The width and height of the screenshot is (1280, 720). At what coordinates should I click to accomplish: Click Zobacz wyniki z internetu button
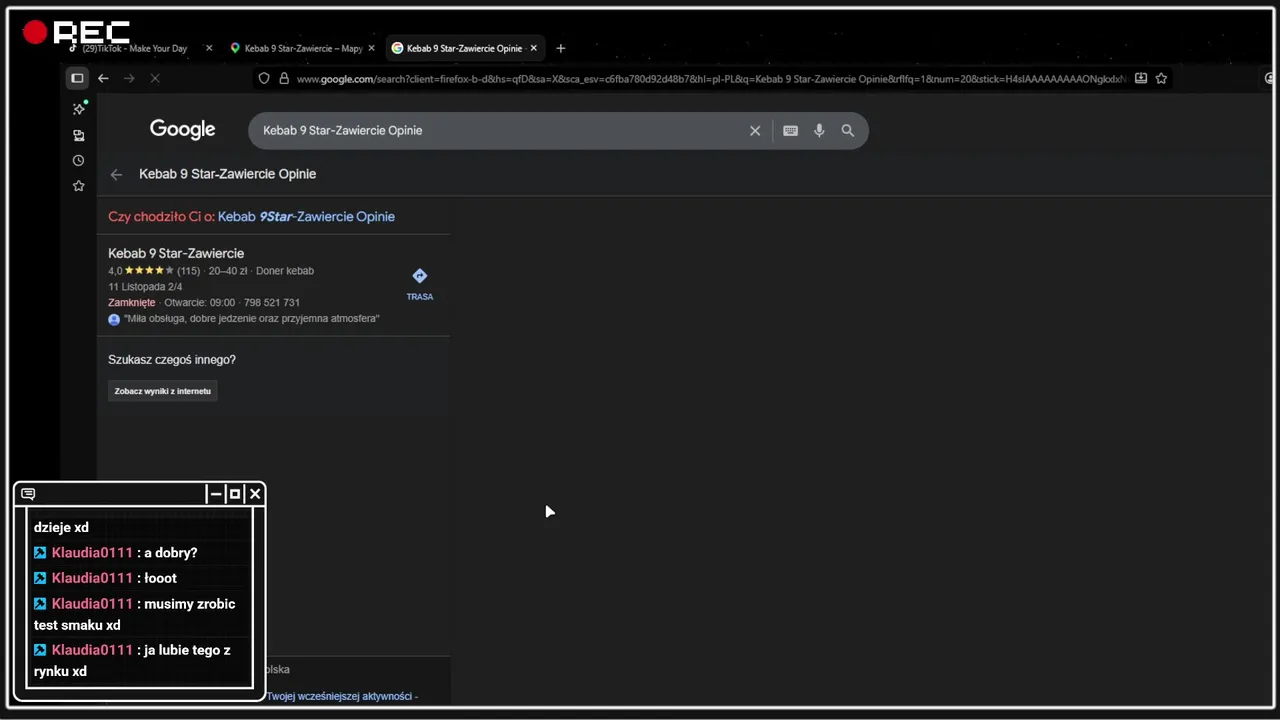(162, 391)
